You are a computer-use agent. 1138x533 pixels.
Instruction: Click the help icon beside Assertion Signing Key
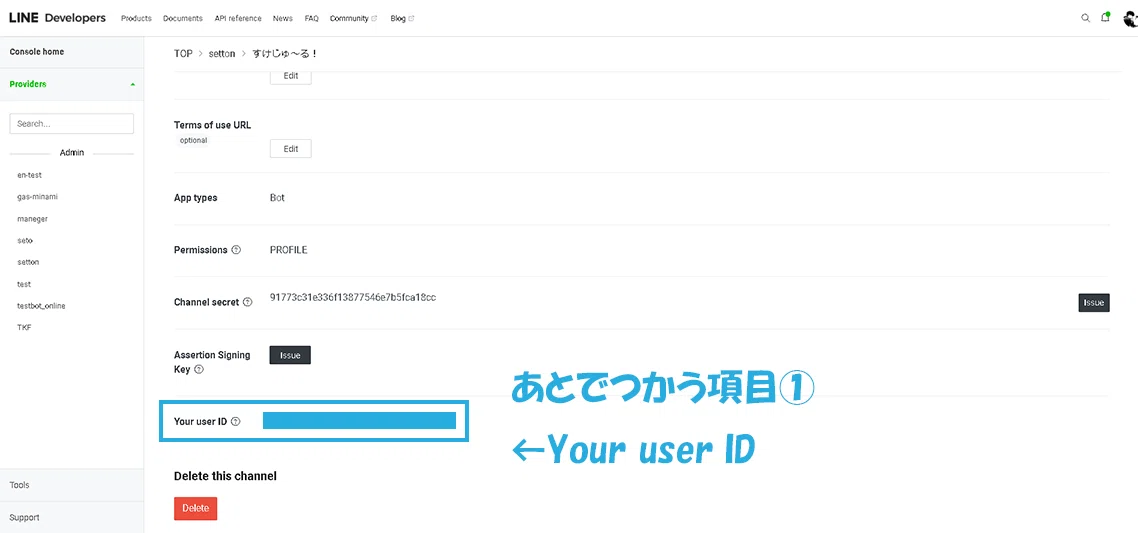pyautogui.click(x=199, y=369)
